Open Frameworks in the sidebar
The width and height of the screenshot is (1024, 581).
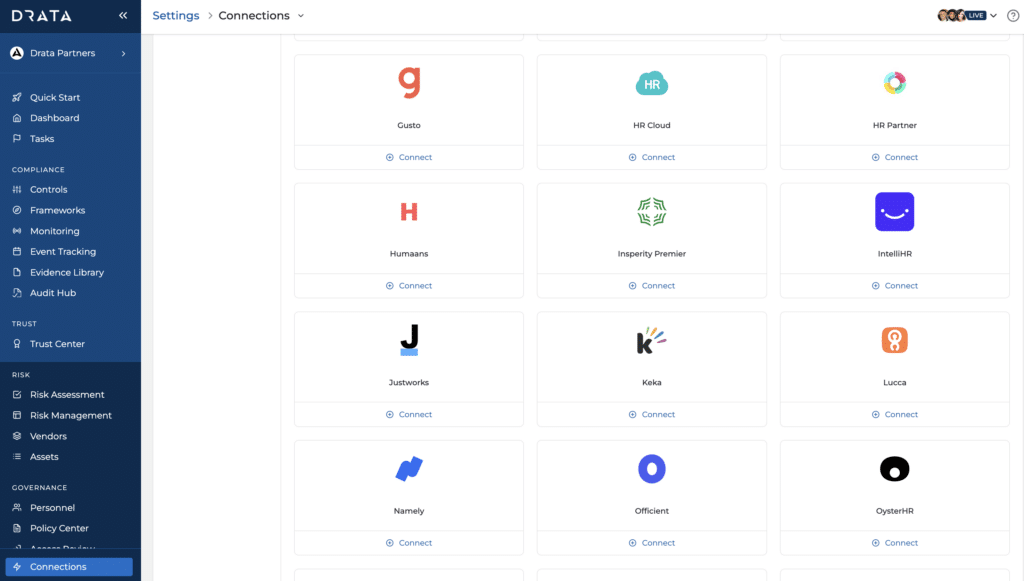[57, 210]
